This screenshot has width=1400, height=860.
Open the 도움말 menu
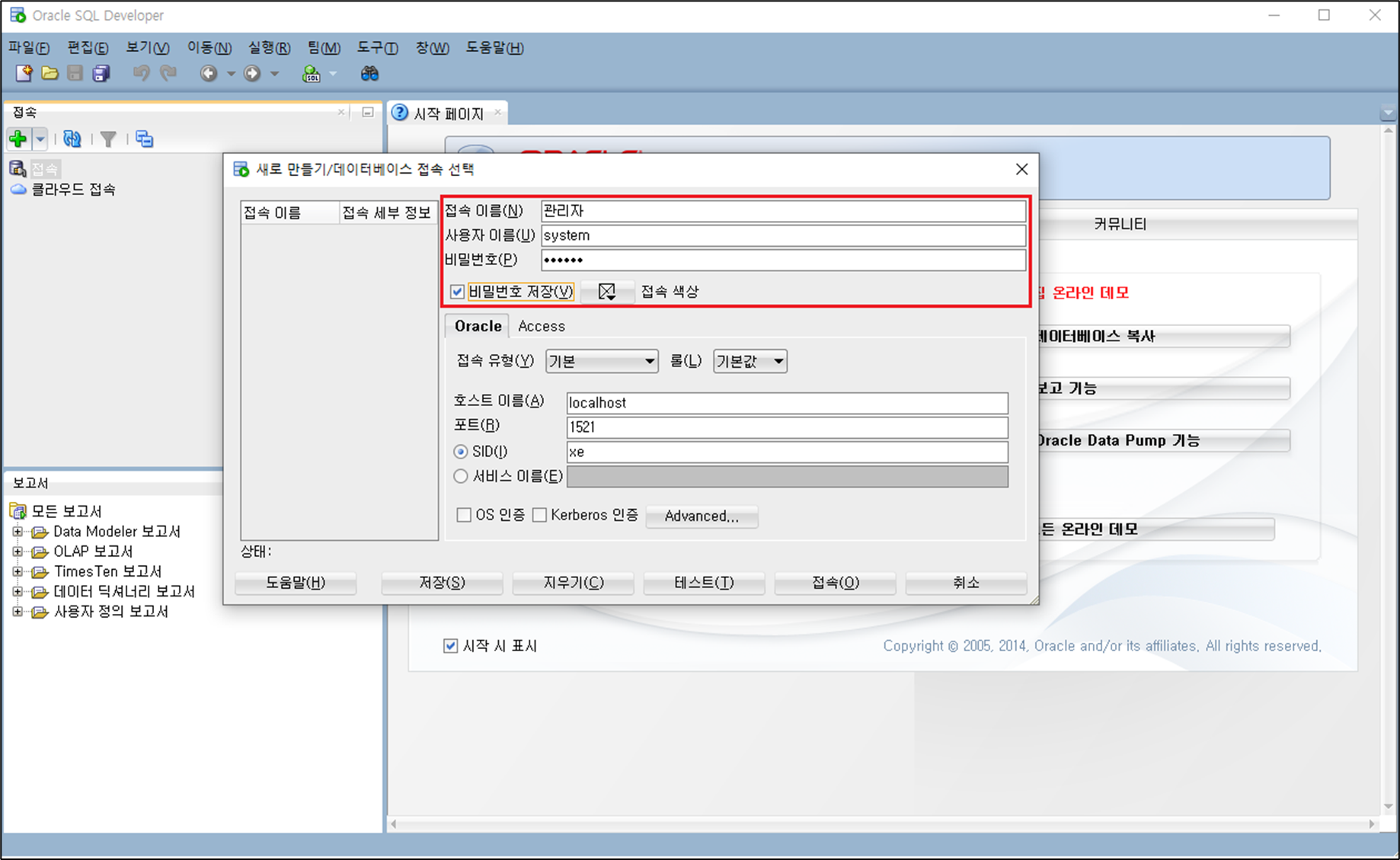(x=495, y=47)
